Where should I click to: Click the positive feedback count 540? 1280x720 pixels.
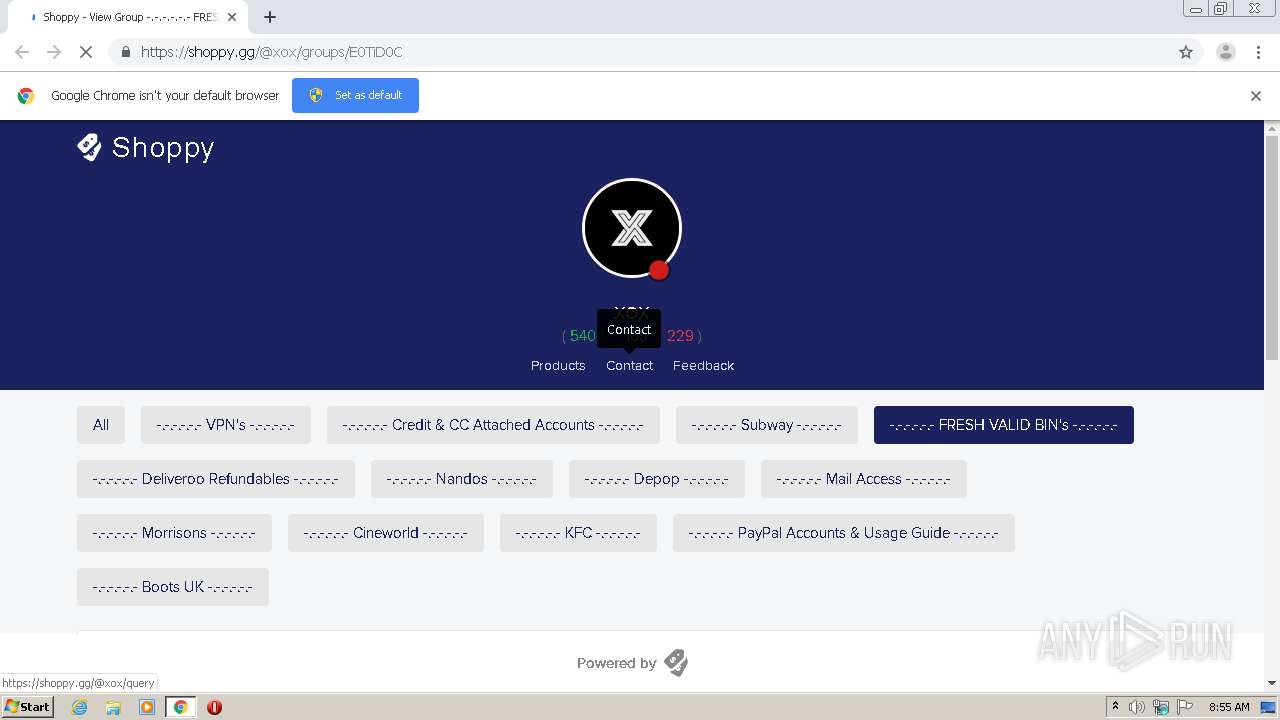pyautogui.click(x=582, y=336)
